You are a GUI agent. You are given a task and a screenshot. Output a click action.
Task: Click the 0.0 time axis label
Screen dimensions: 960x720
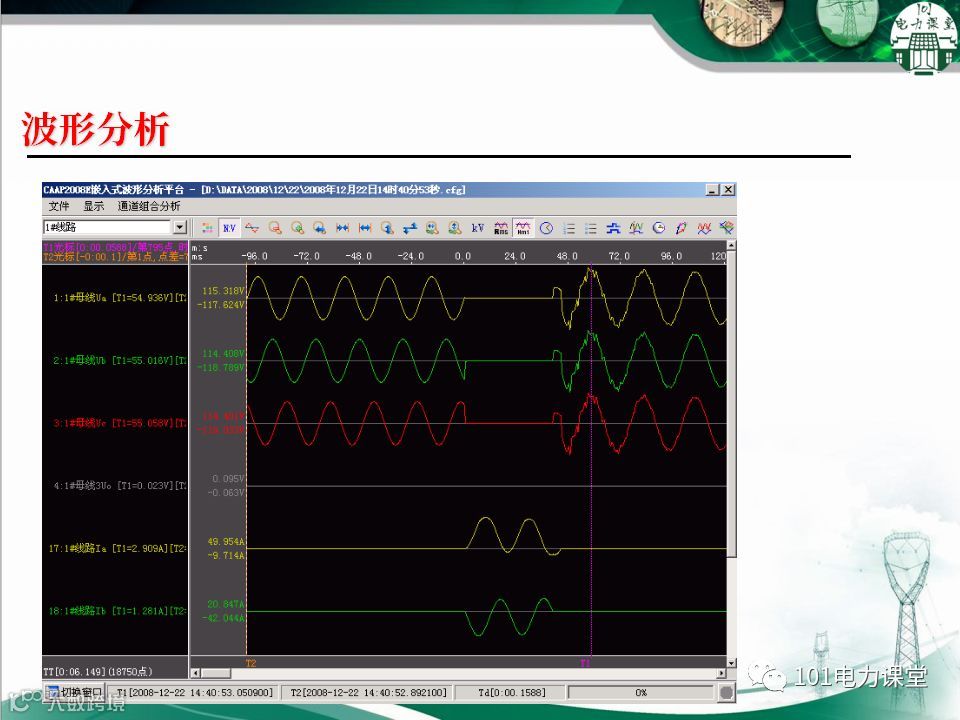(x=463, y=256)
